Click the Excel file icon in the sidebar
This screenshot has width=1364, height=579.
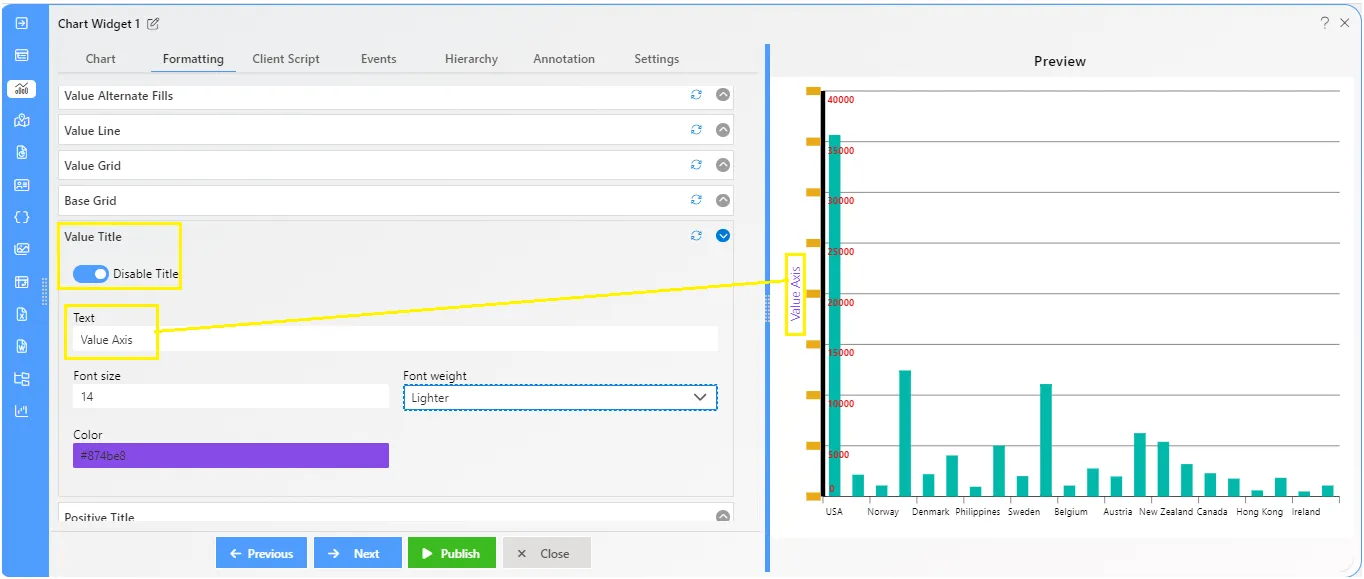pos(22,314)
